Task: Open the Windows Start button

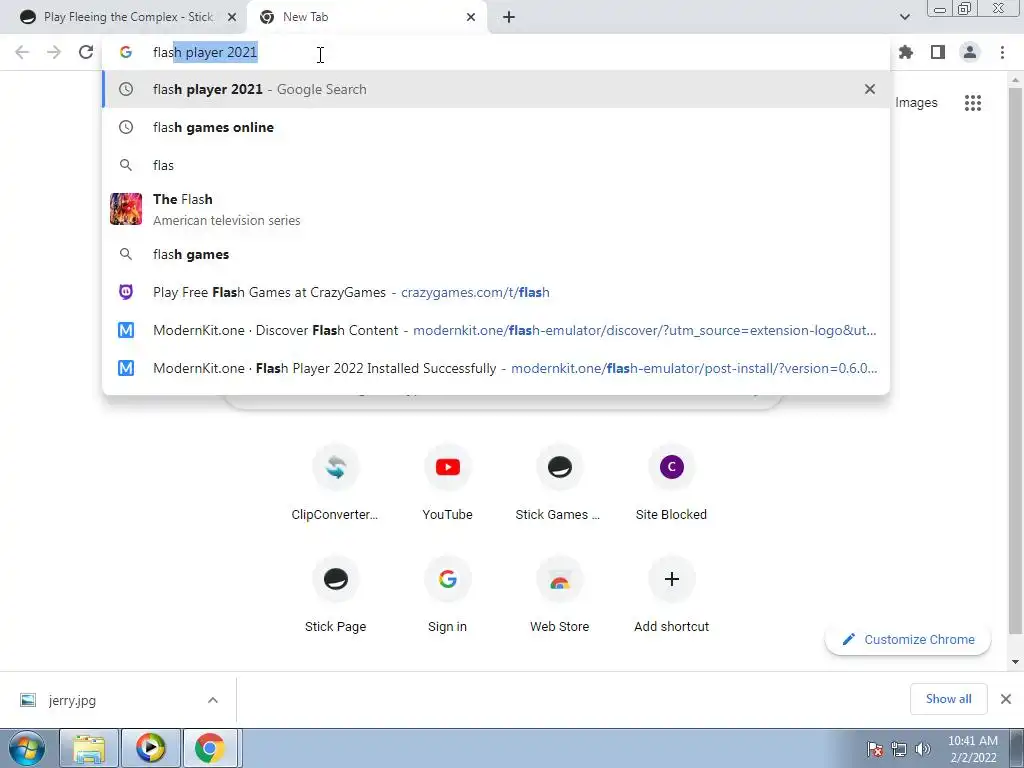Action: [x=27, y=748]
